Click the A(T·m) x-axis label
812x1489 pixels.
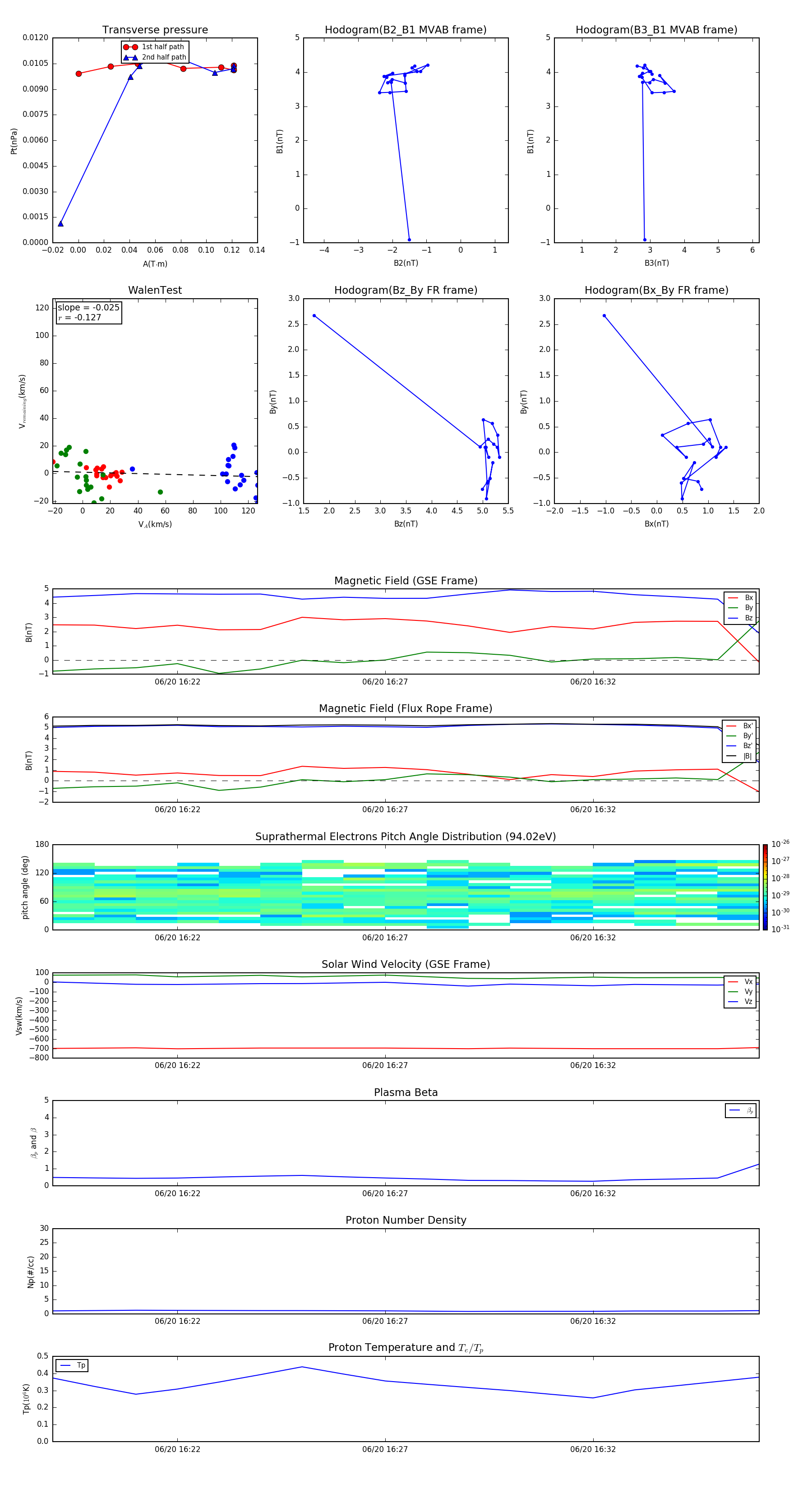click(155, 264)
